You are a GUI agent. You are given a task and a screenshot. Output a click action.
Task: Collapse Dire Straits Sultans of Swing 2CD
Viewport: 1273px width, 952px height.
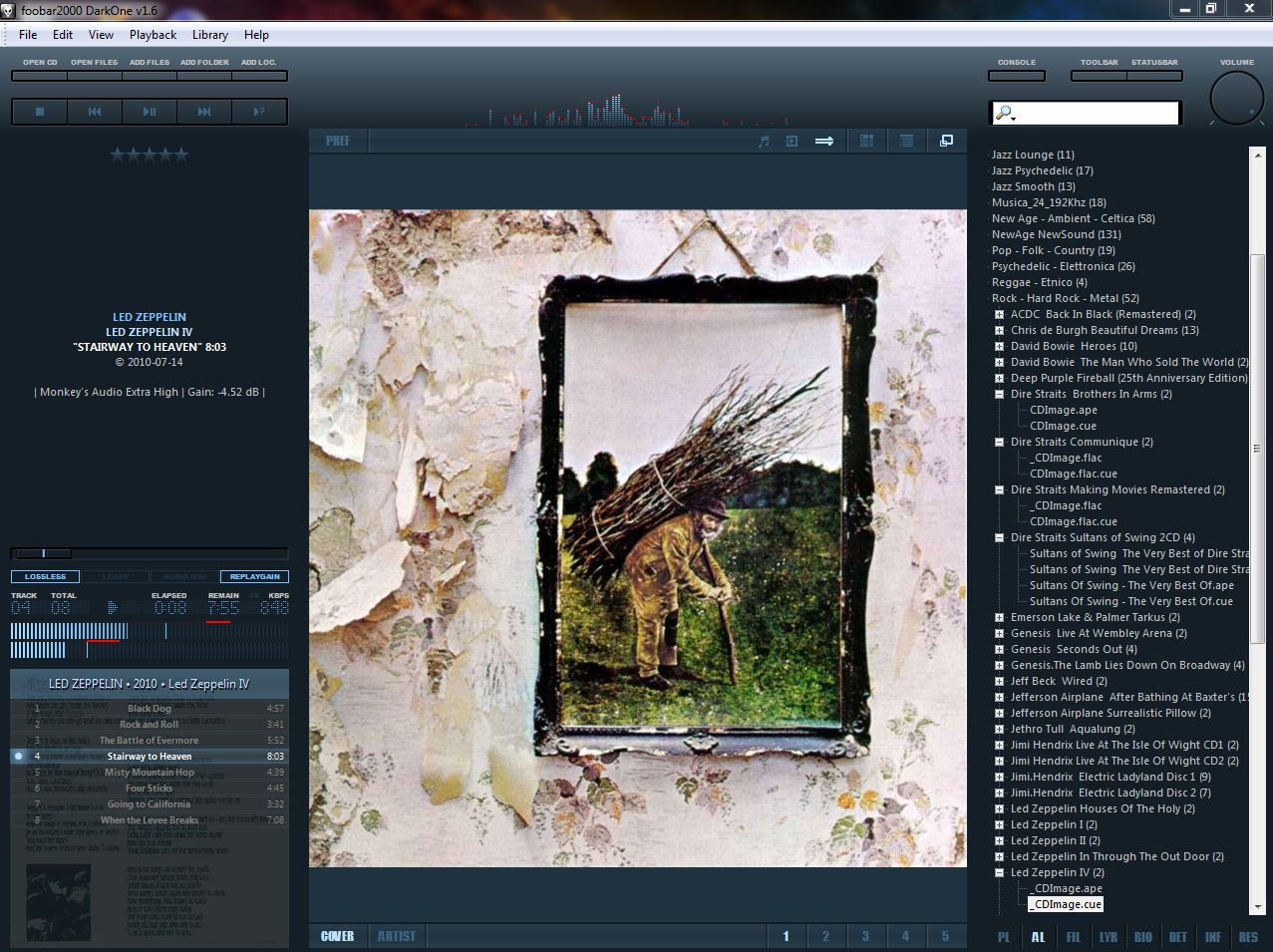(999, 537)
